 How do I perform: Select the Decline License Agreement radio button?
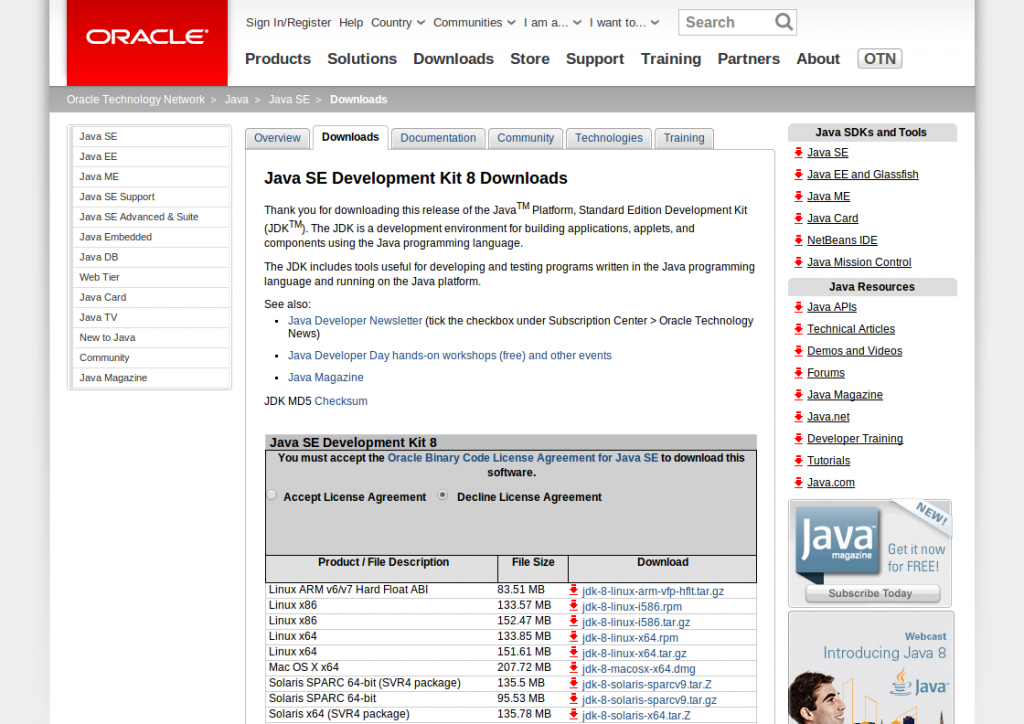(x=442, y=495)
